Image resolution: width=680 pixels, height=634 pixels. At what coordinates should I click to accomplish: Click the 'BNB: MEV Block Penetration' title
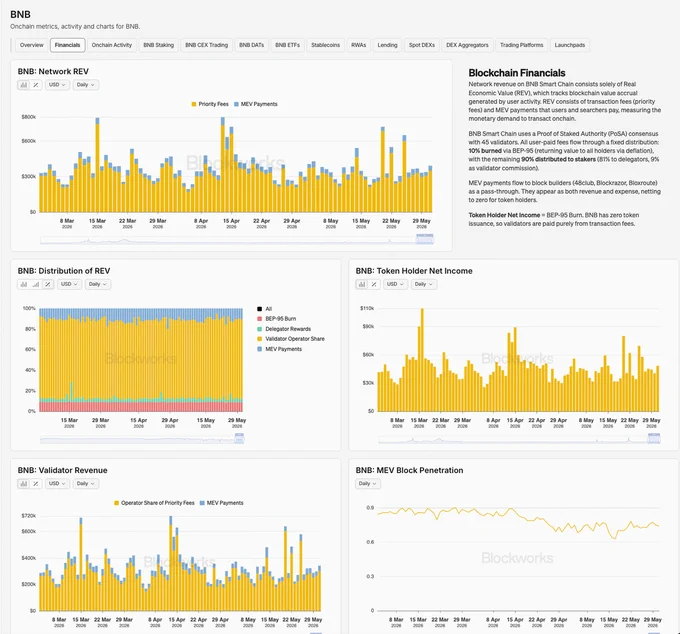(x=409, y=471)
